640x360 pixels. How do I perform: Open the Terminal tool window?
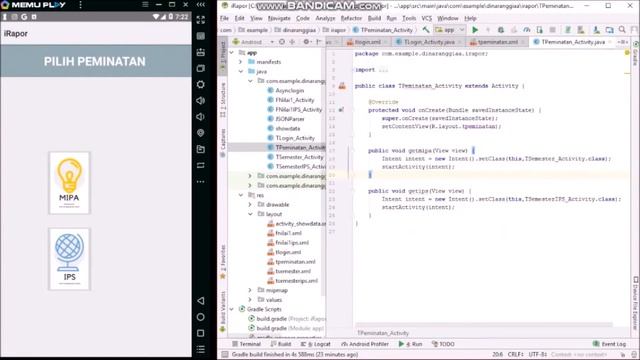click(247, 344)
